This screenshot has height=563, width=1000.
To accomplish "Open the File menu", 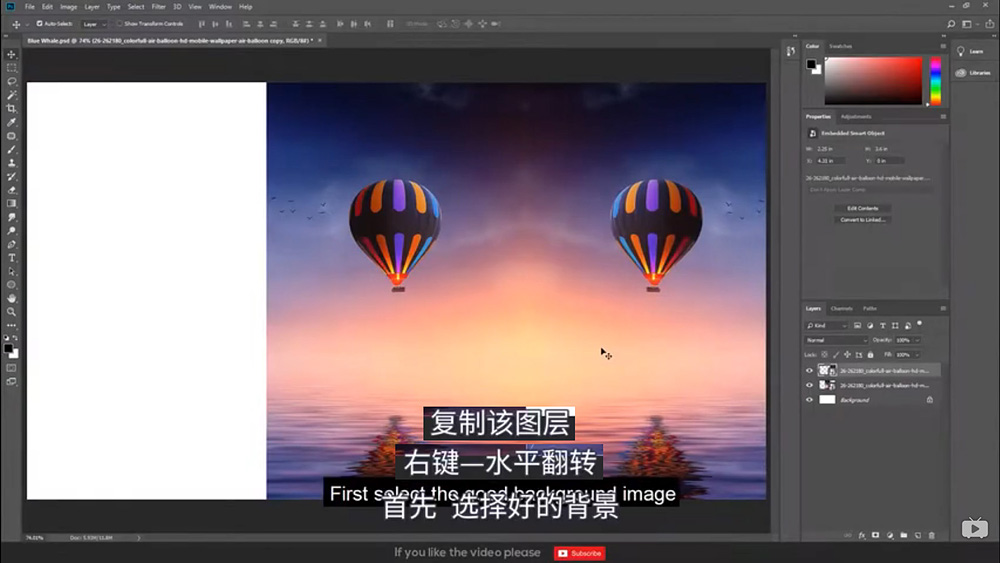I will point(29,7).
